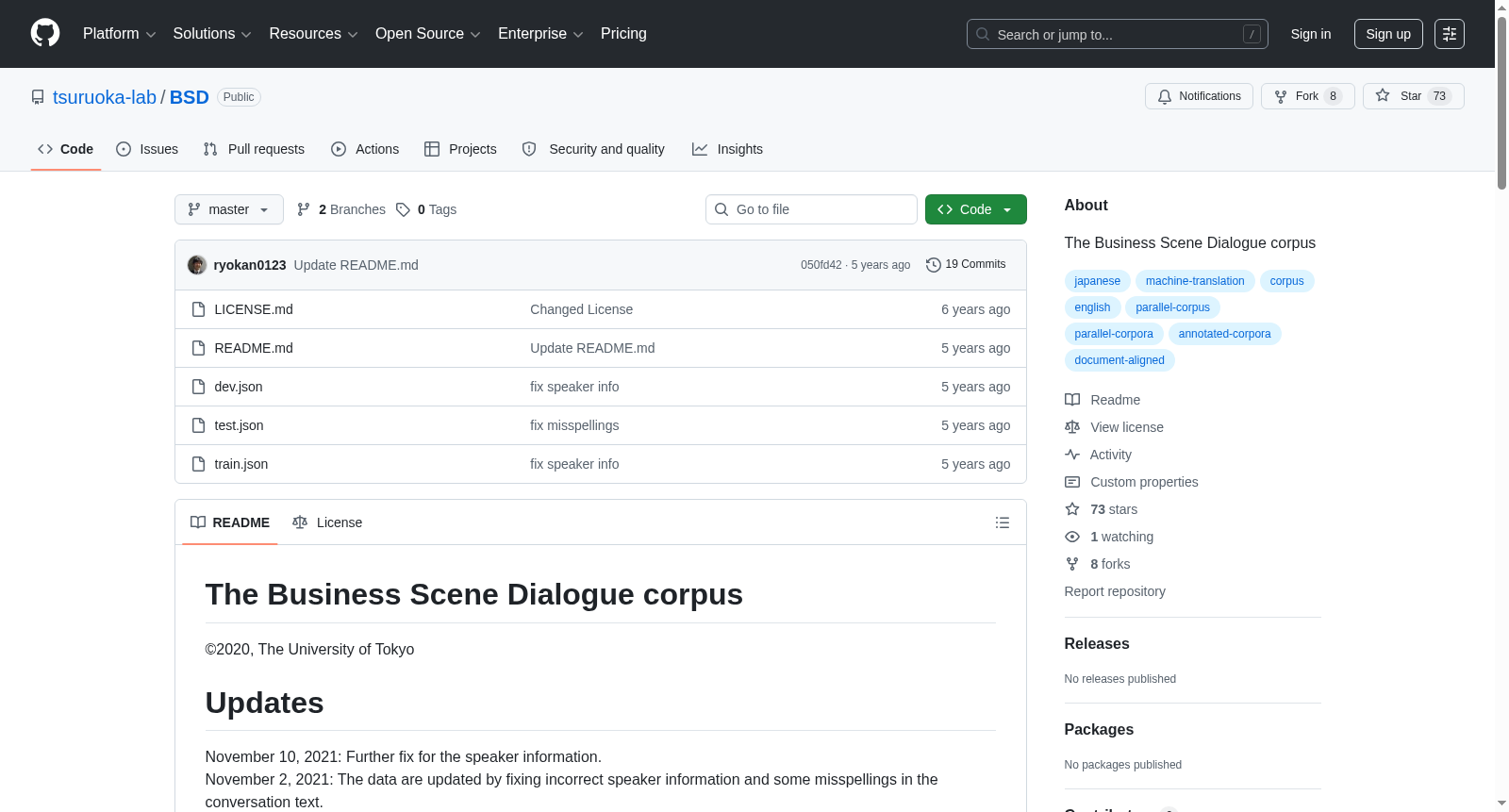Expand the Solutions menu
This screenshot has height=812, width=1509.
coord(212,34)
